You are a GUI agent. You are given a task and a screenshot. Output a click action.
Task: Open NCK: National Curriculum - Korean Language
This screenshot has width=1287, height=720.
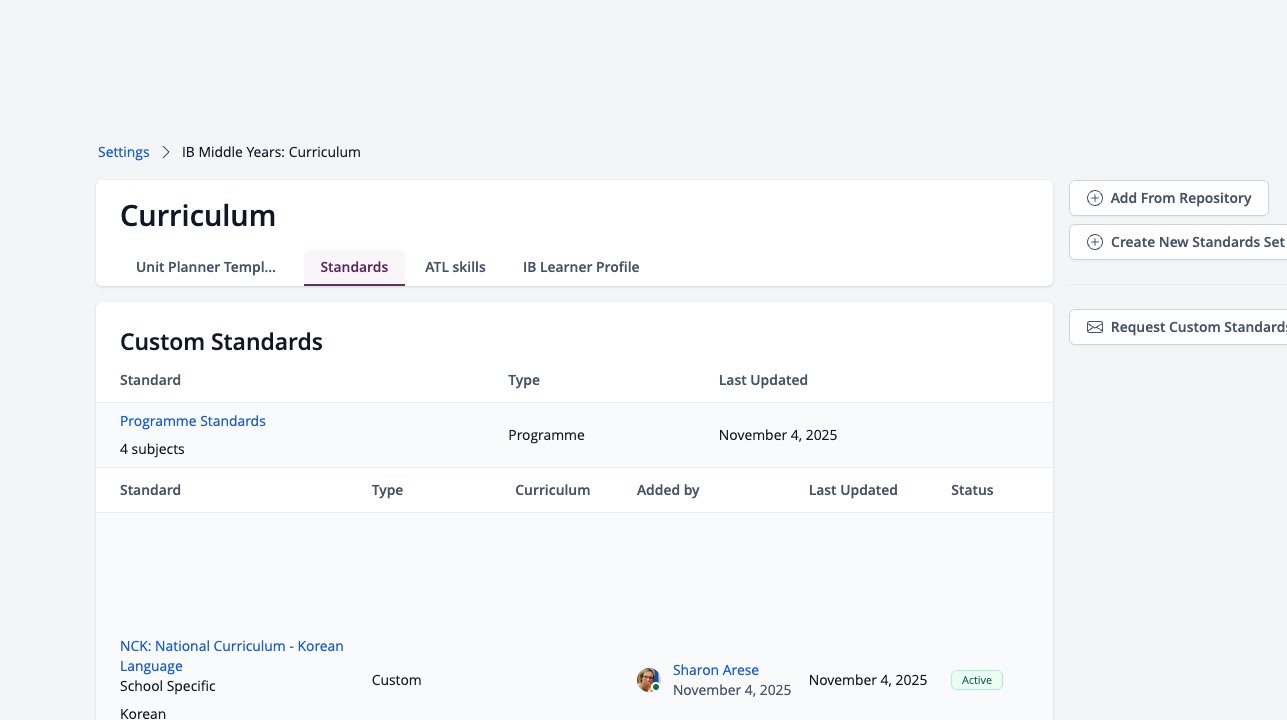coord(232,656)
